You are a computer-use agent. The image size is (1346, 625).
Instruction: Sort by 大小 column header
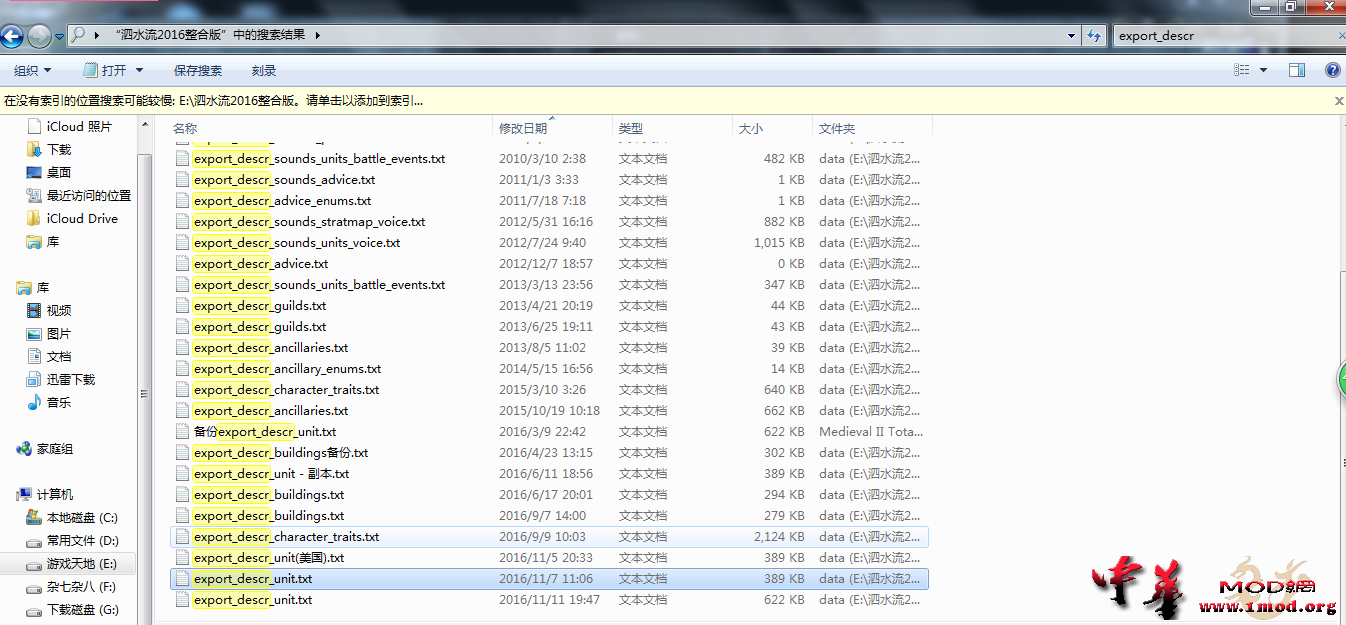(x=750, y=128)
